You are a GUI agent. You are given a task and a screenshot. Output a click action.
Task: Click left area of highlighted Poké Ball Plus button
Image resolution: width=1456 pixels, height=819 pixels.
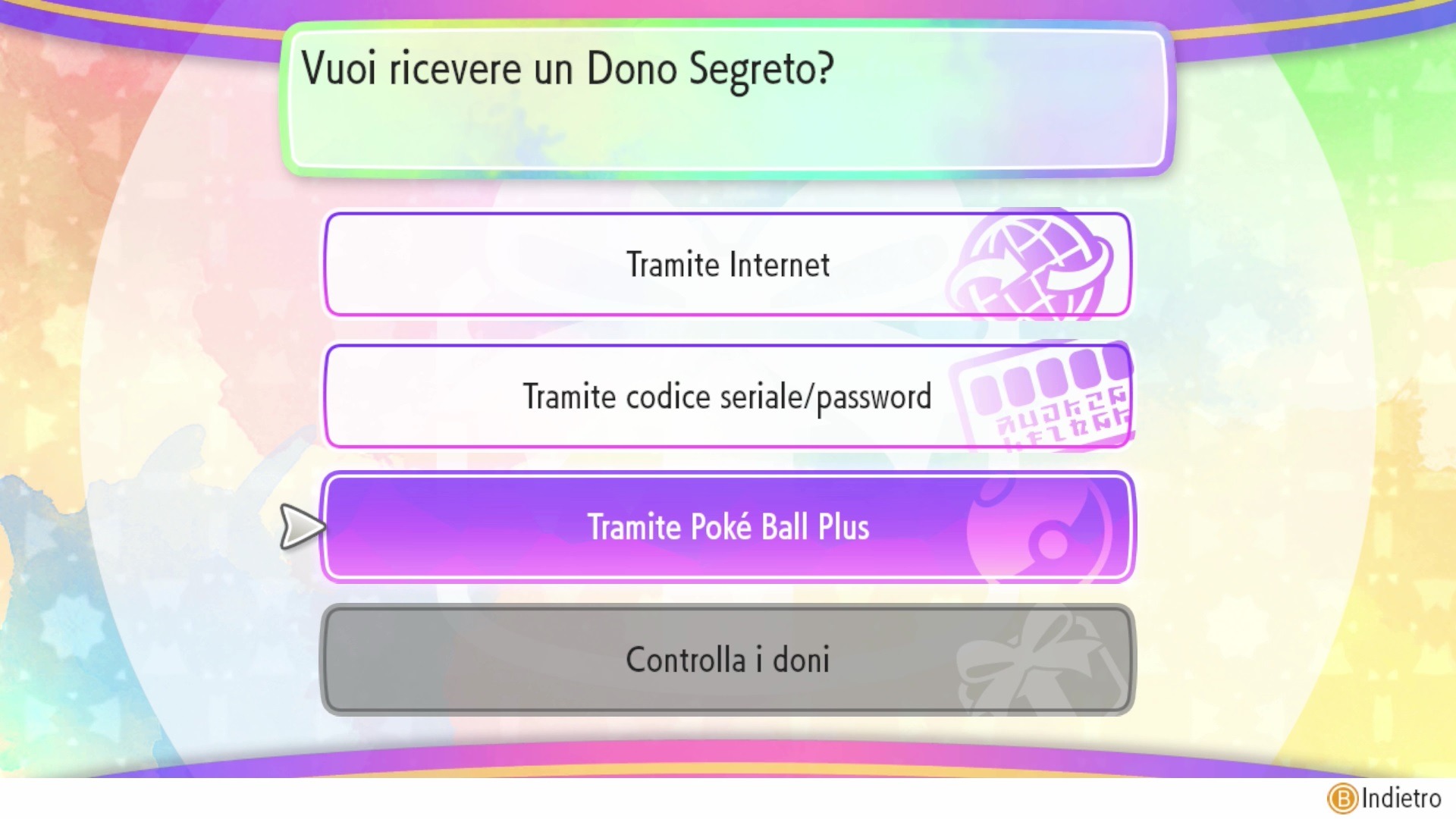455,527
